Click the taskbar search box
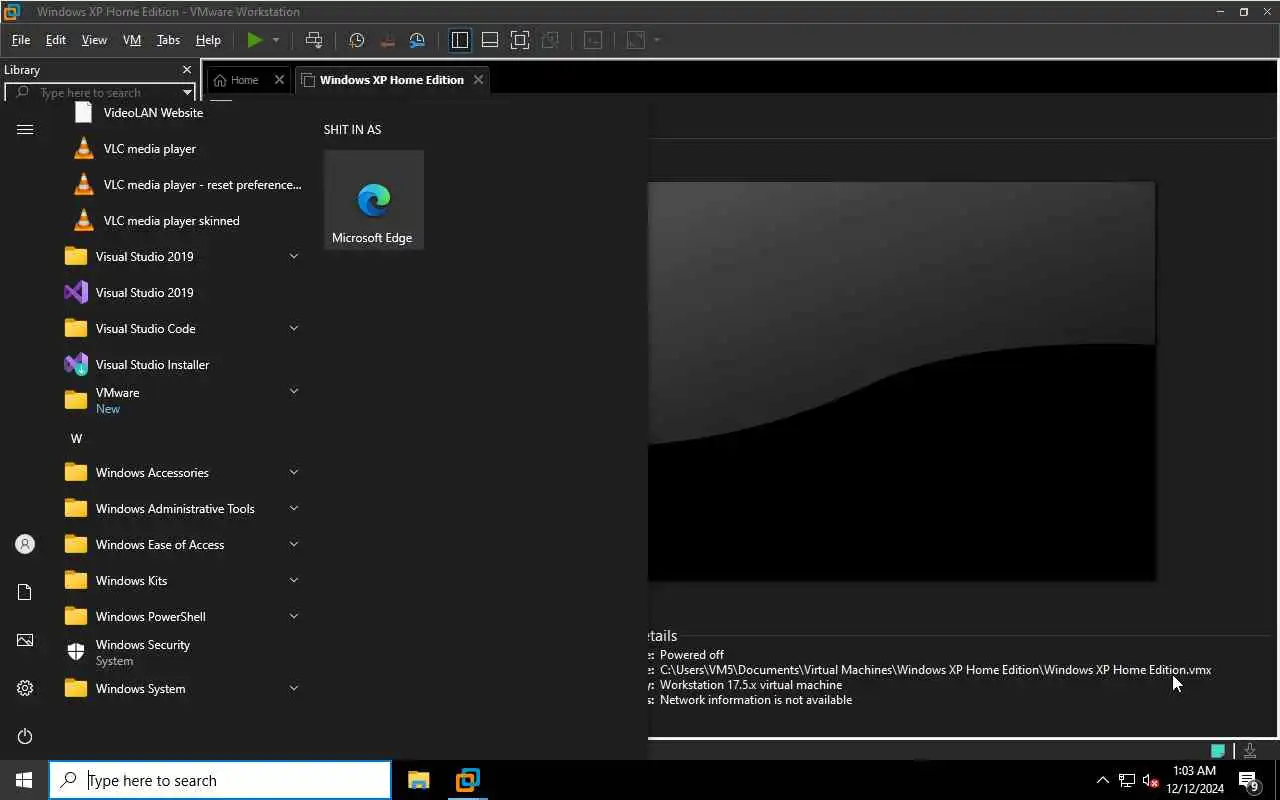 point(220,780)
